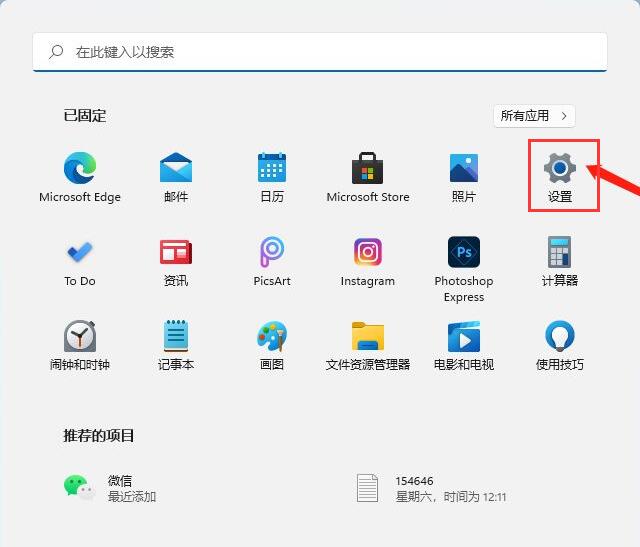640x547 pixels.
Task: Open Photoshop Express
Action: coord(464,269)
